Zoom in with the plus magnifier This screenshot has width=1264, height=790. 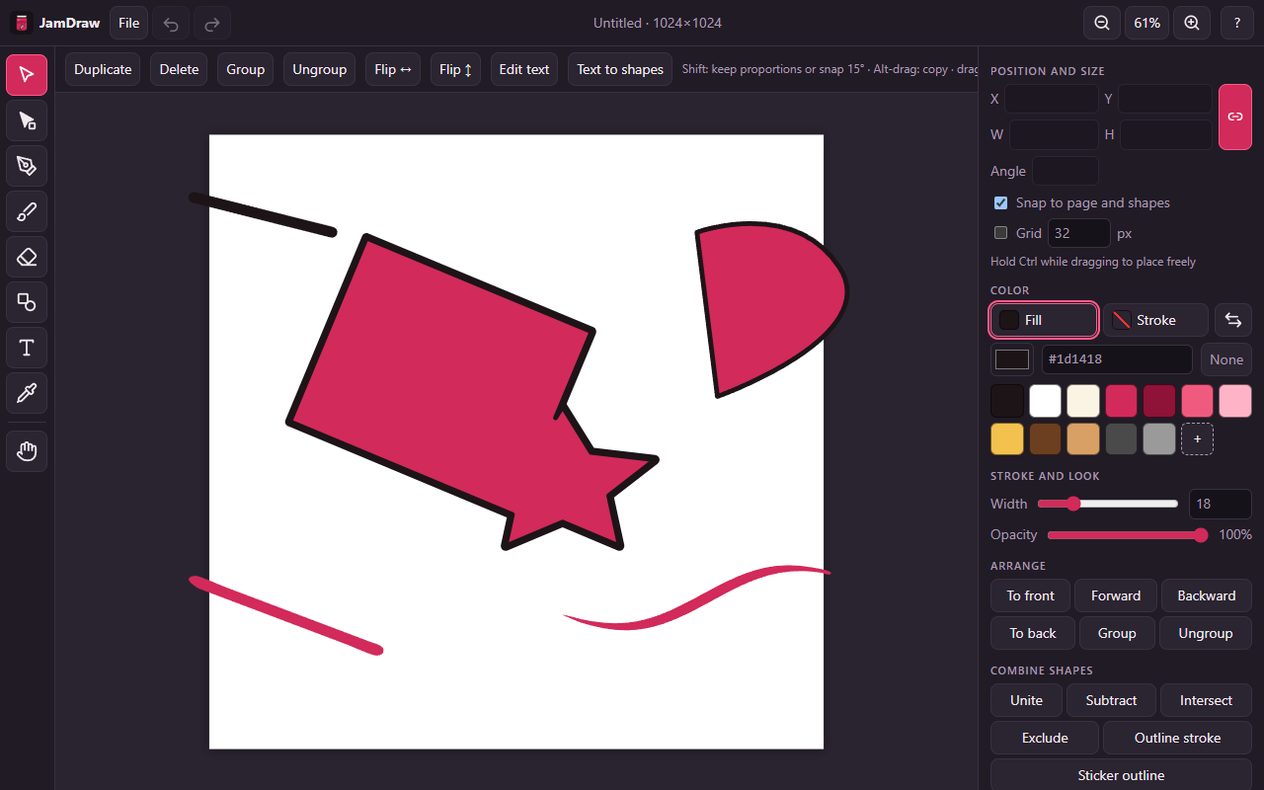pyautogui.click(x=1192, y=23)
